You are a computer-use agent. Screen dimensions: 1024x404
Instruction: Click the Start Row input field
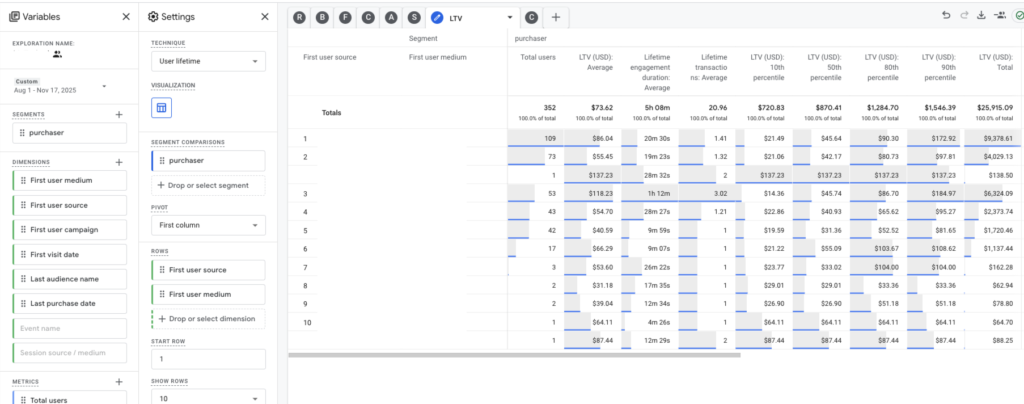(208, 359)
